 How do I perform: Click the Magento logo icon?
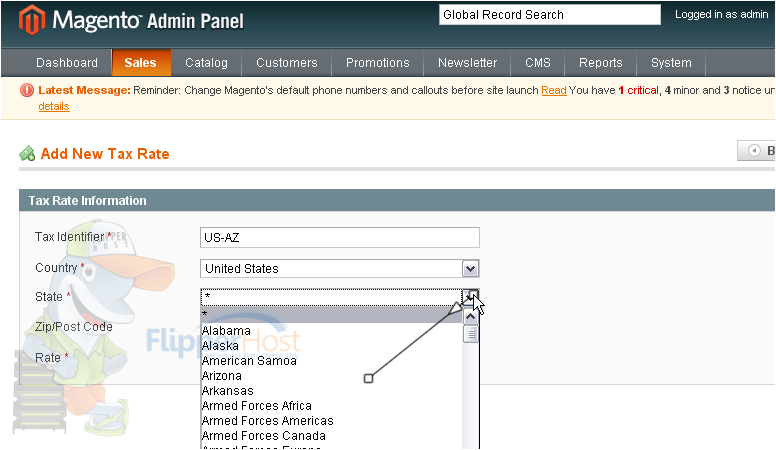(32, 20)
